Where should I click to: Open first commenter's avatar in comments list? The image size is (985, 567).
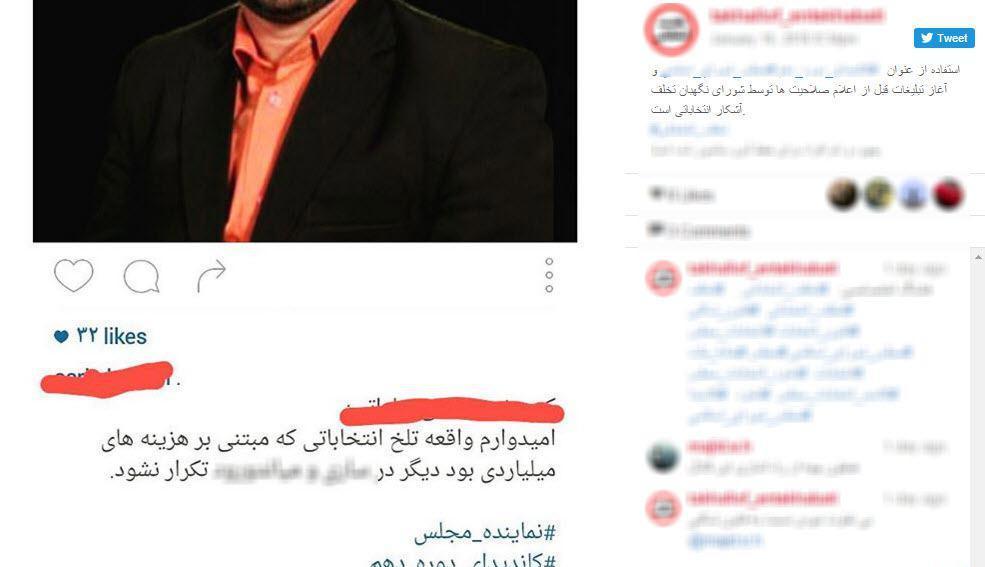[x=663, y=278]
